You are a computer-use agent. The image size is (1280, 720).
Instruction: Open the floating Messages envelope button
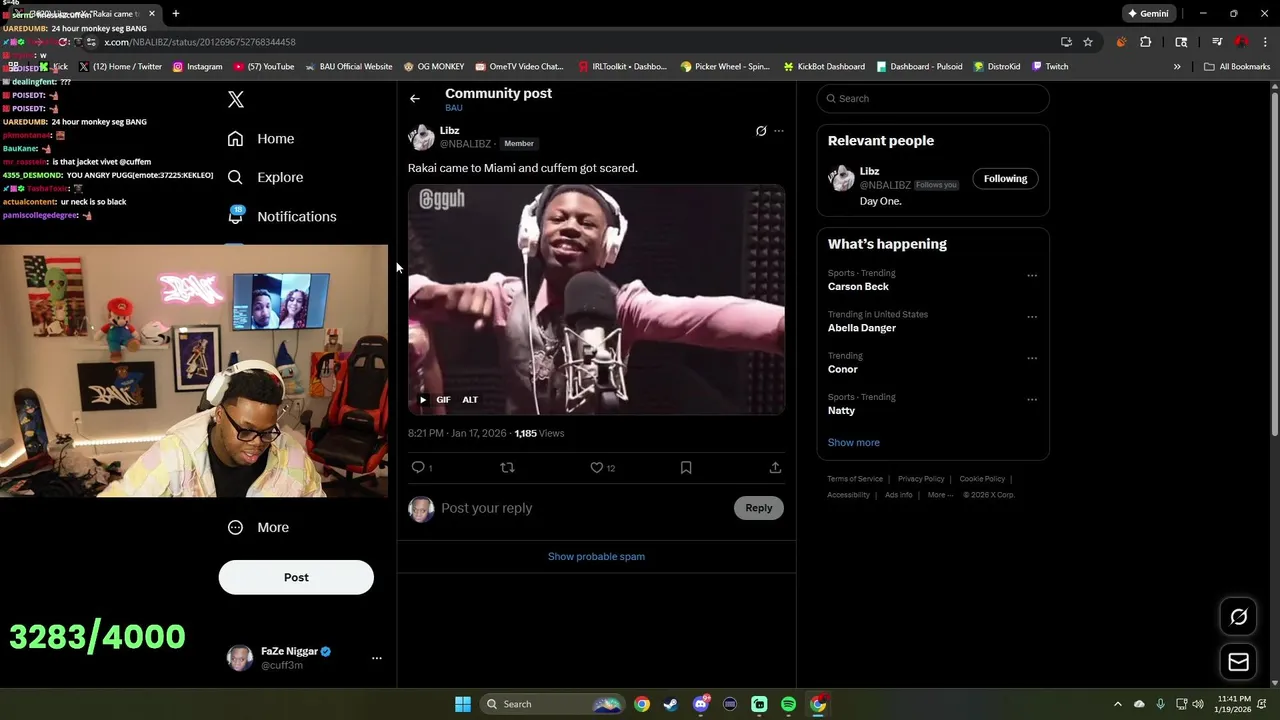[x=1238, y=662]
